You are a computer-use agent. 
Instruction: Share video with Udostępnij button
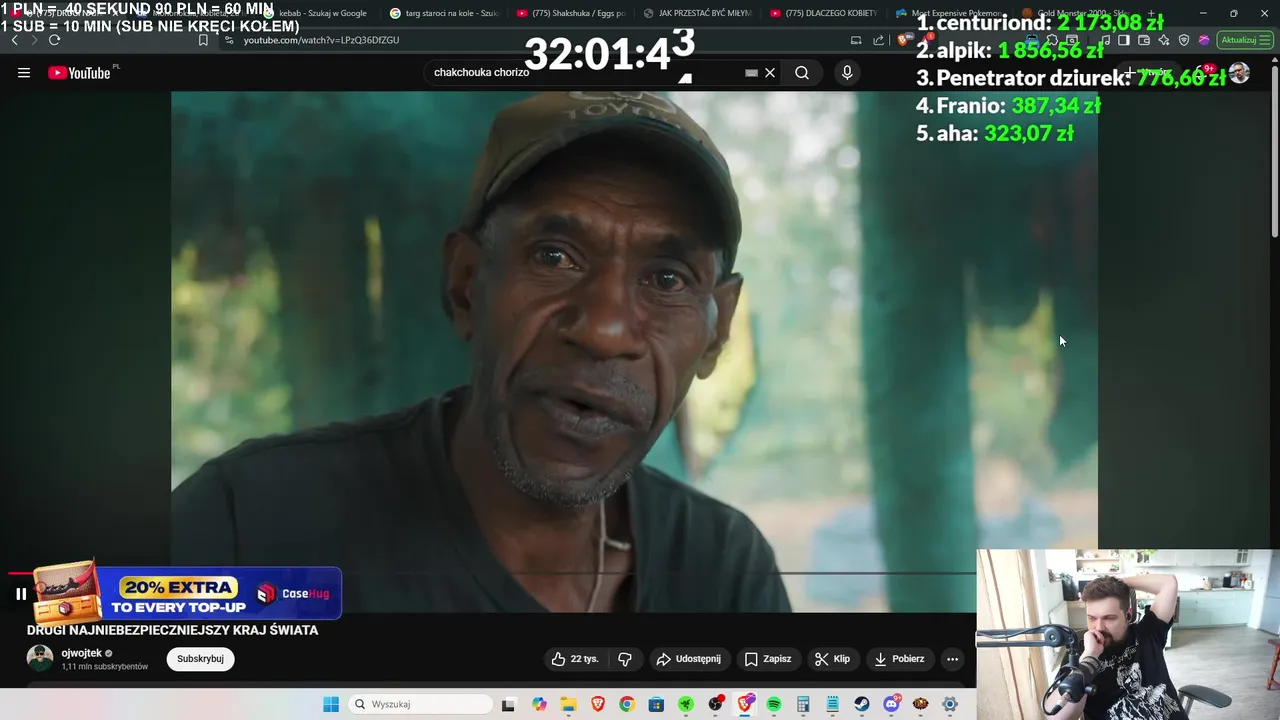click(688, 659)
